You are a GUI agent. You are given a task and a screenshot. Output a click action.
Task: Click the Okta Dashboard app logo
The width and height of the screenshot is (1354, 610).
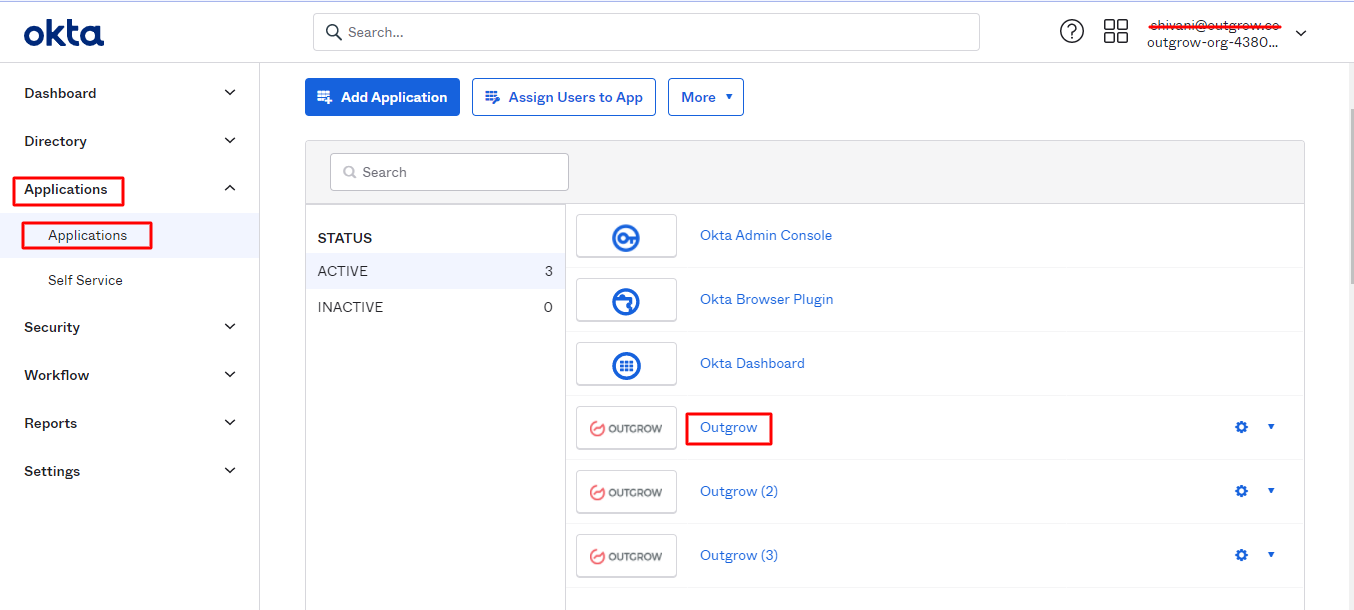point(626,364)
